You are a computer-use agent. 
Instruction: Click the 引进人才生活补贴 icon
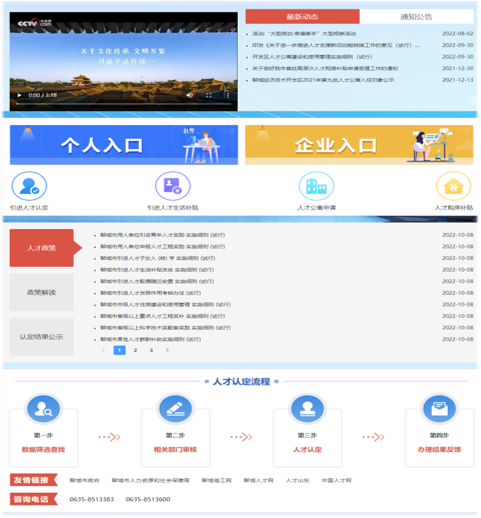pos(173,186)
